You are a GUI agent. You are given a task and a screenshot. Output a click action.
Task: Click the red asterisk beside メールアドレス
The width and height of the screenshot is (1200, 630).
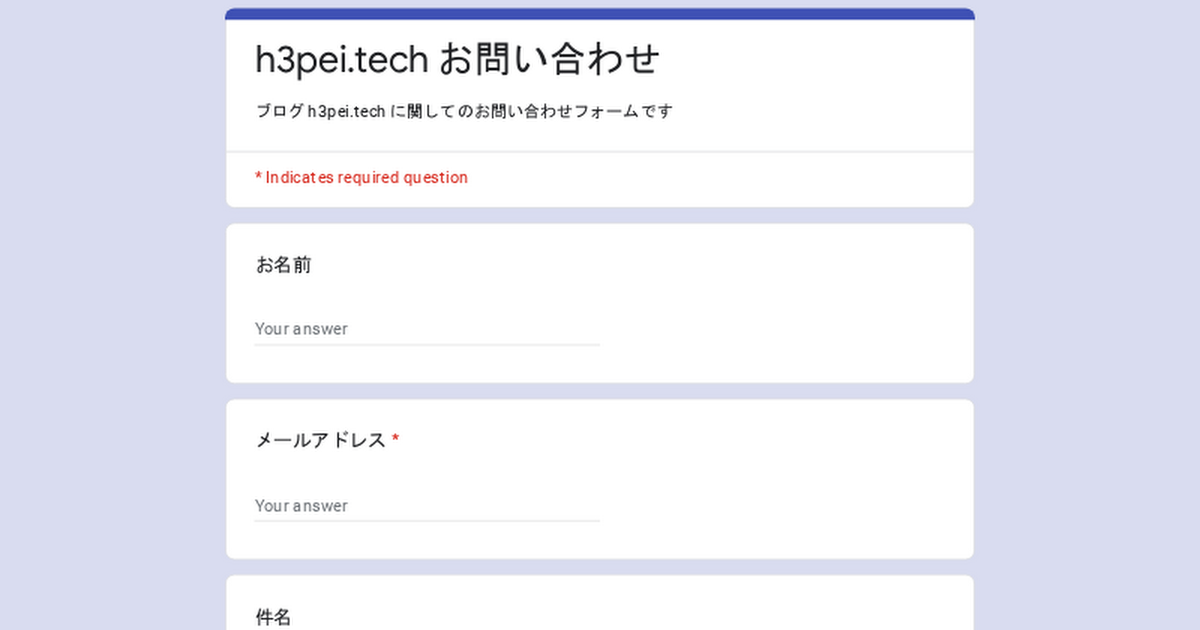tap(395, 440)
